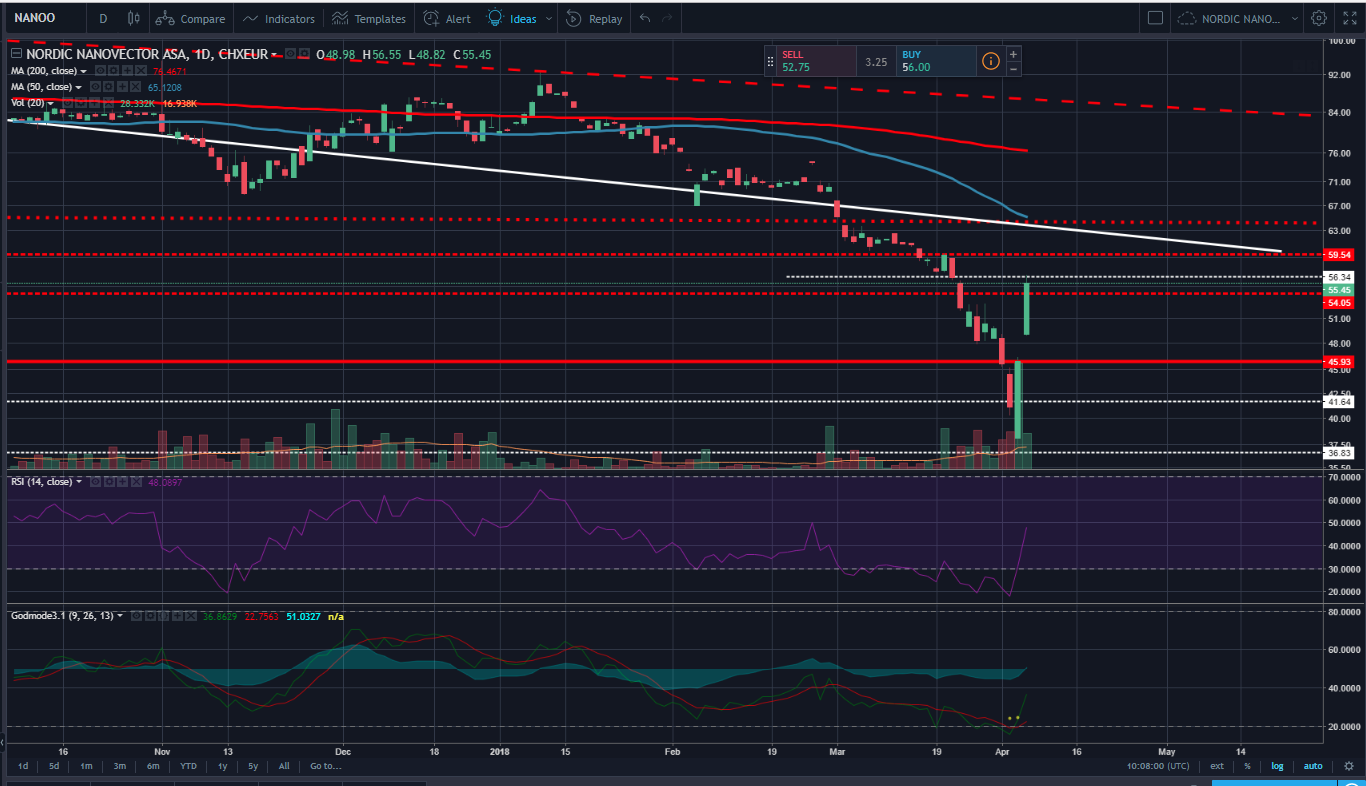Remove the MA 50 indicator
This screenshot has width=1366, height=786.
point(136,87)
